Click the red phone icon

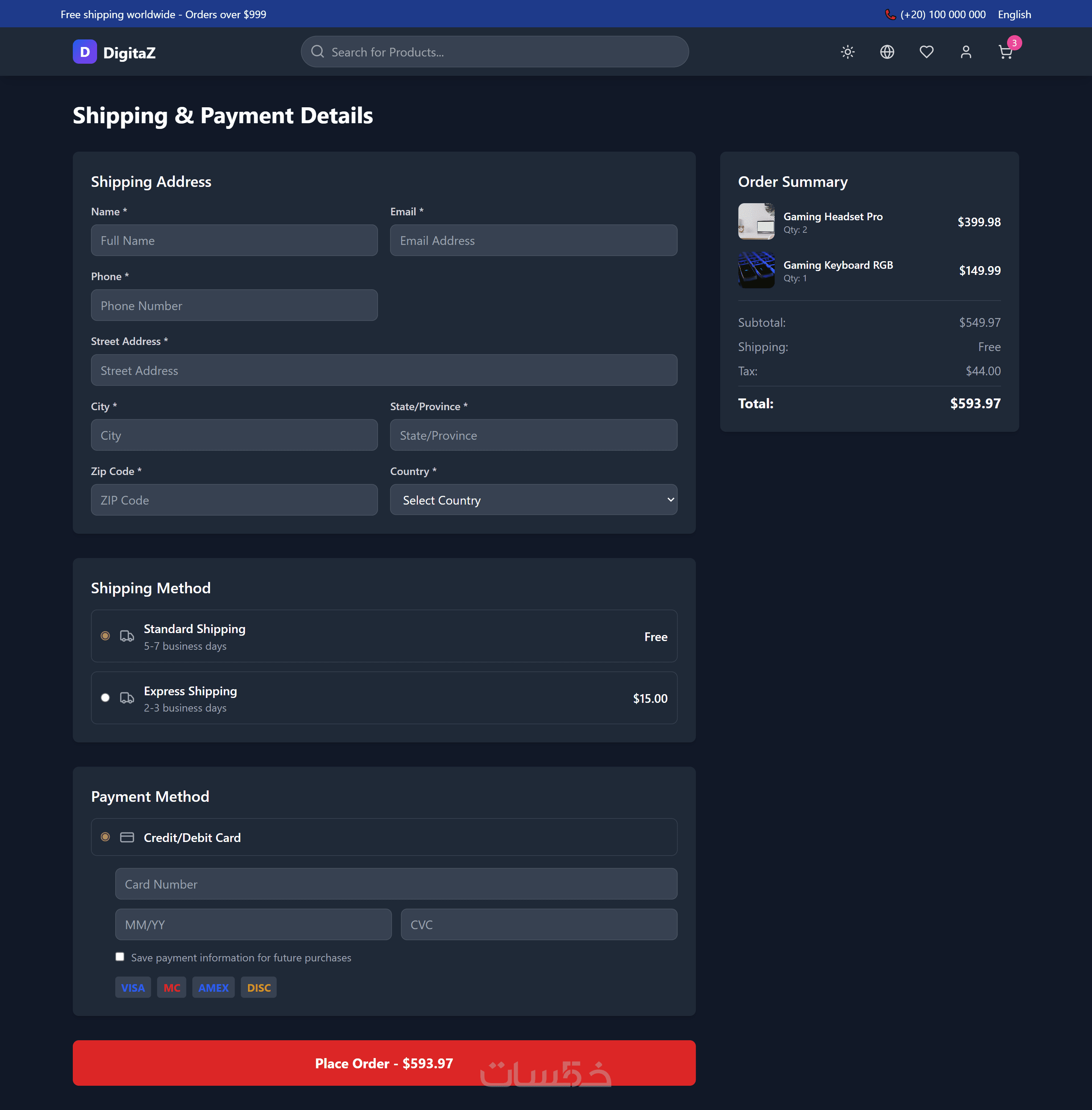pyautogui.click(x=890, y=14)
